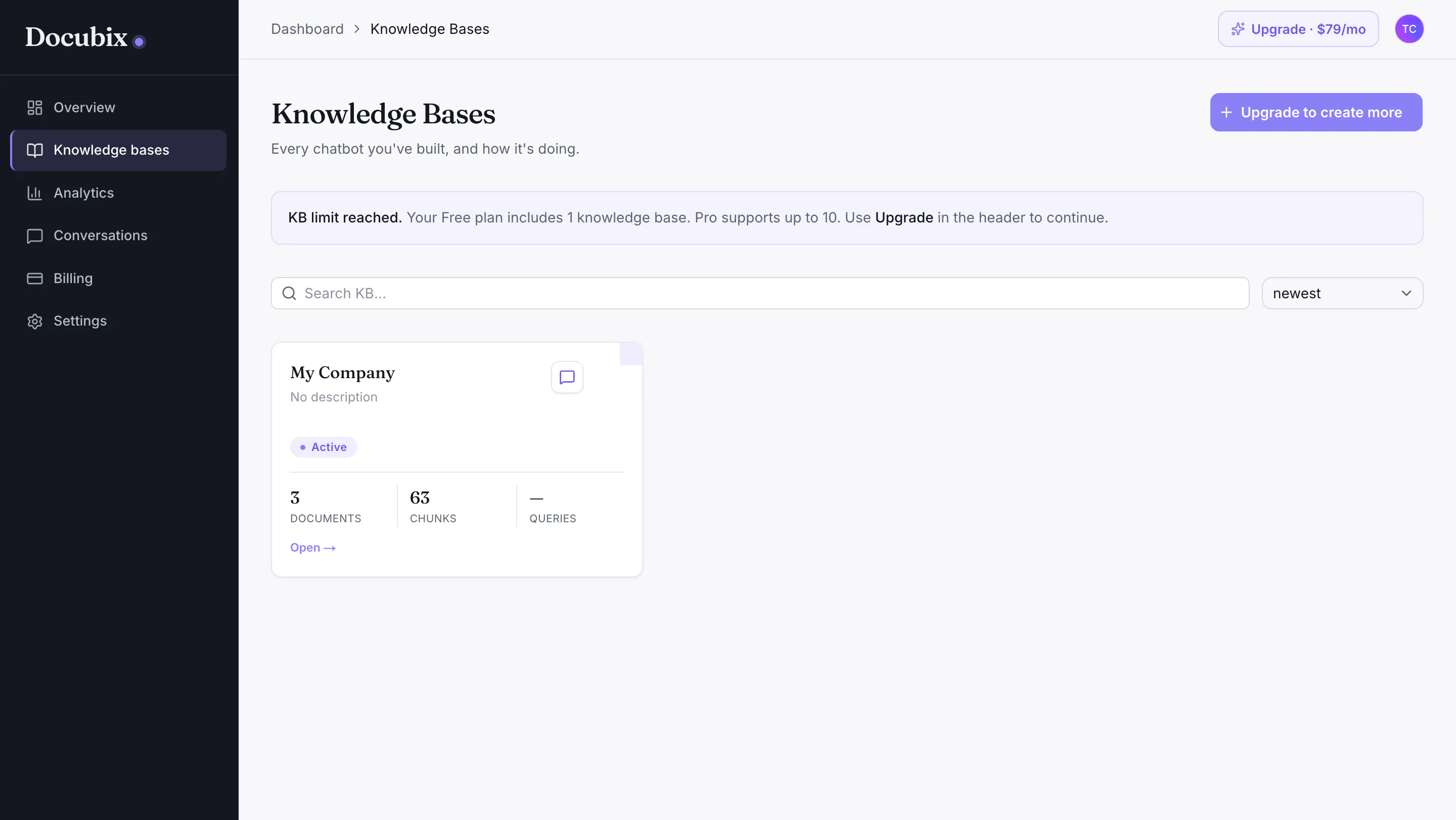Click the Billing card icon
Image resolution: width=1456 pixels, height=820 pixels.
35,278
